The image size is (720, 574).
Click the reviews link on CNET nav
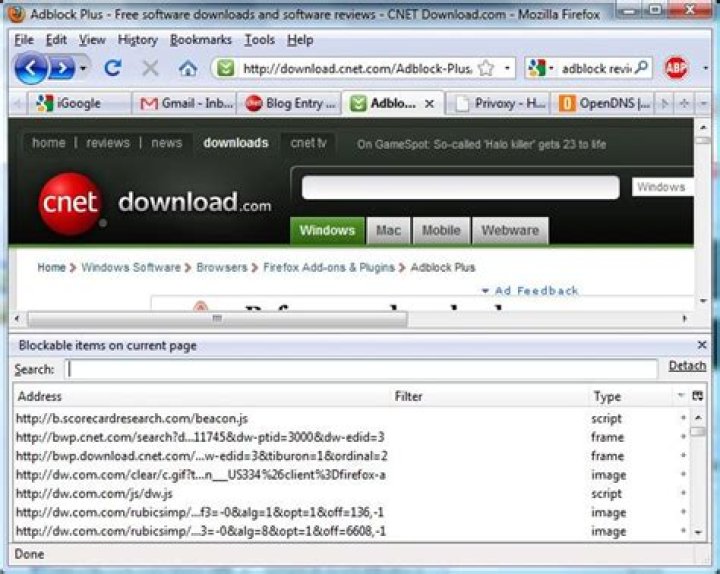tap(108, 143)
